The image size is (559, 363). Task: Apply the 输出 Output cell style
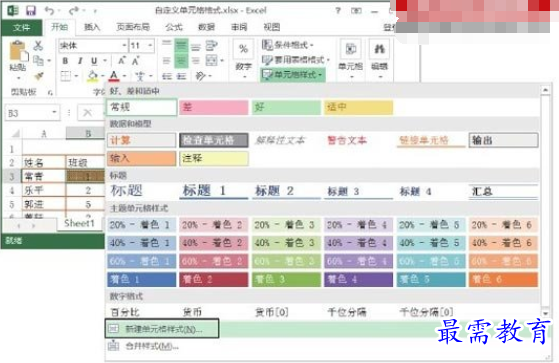[503, 140]
